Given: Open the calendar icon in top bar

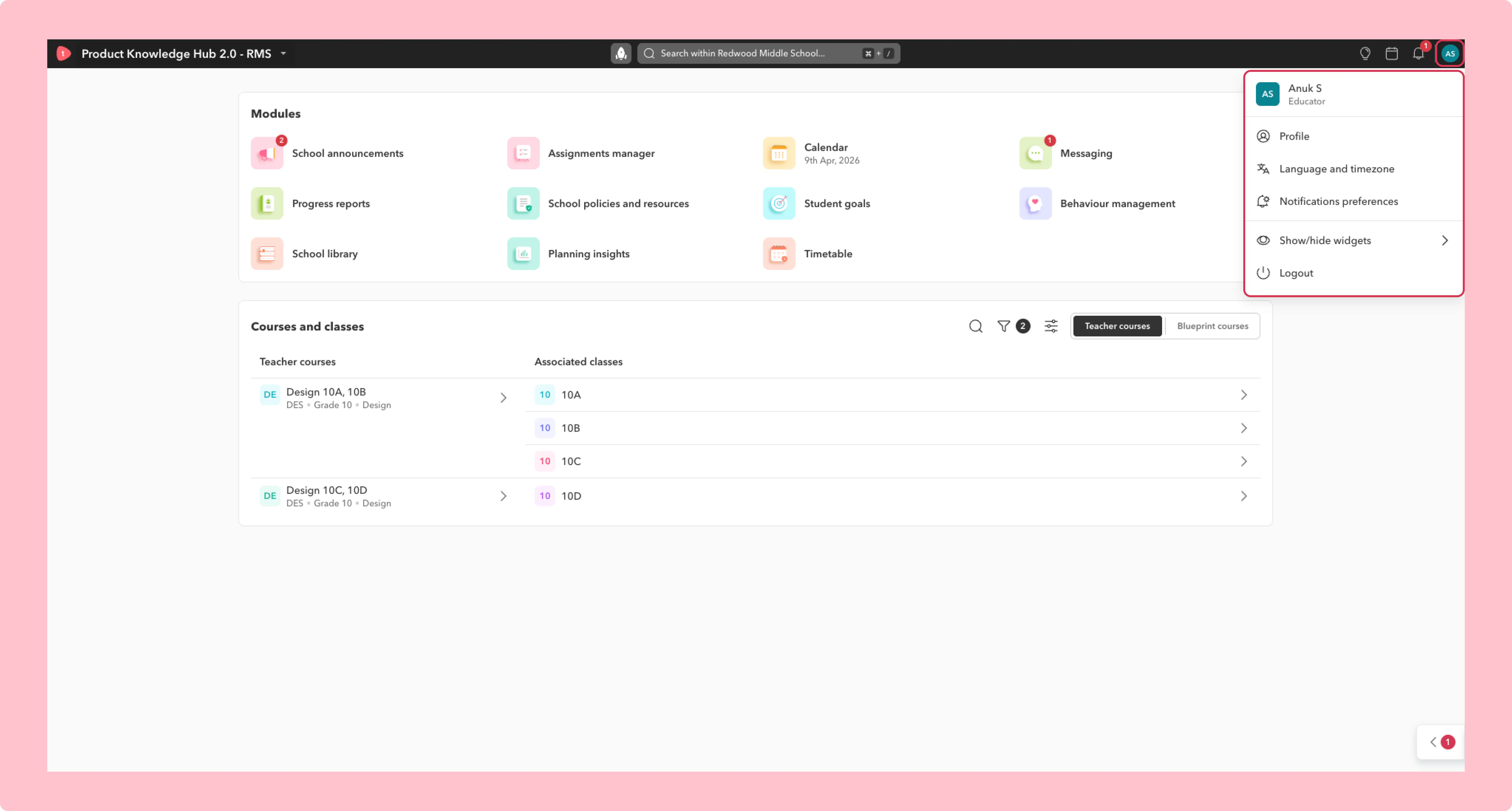Looking at the screenshot, I should [1392, 53].
